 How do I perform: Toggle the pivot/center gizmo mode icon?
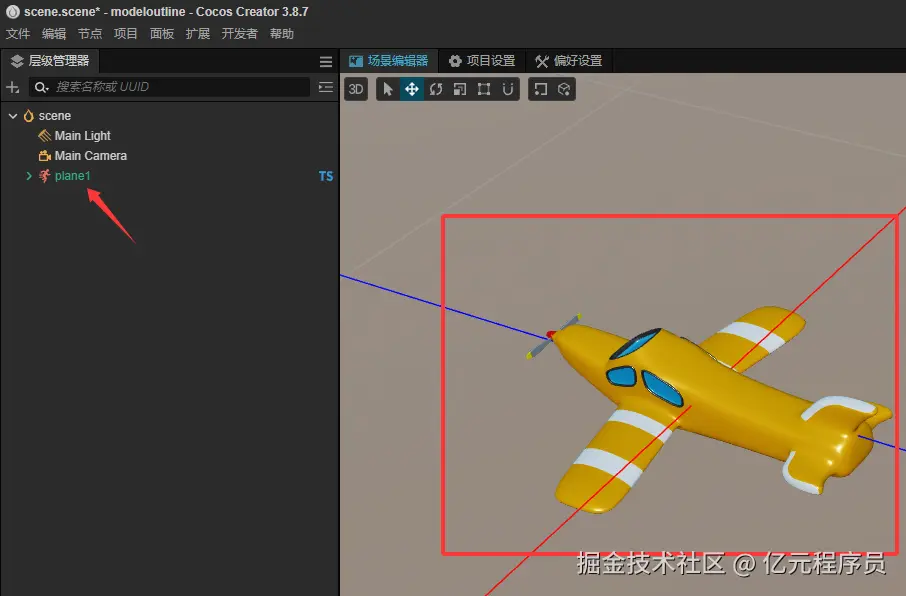tap(540, 89)
